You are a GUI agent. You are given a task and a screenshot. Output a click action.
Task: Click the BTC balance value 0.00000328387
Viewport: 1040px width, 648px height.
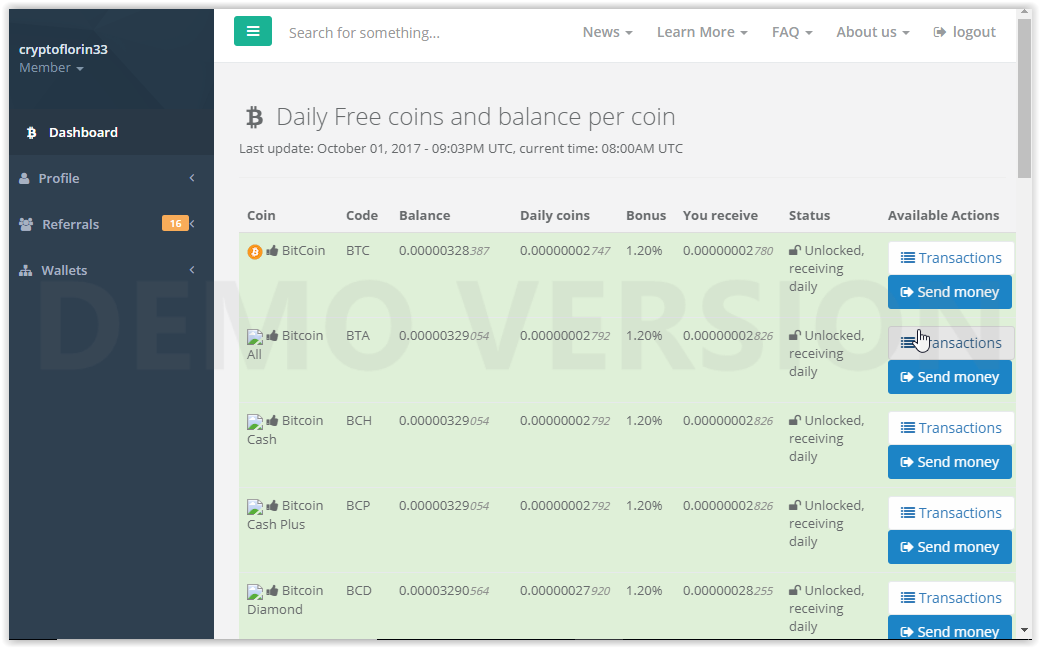(x=444, y=251)
